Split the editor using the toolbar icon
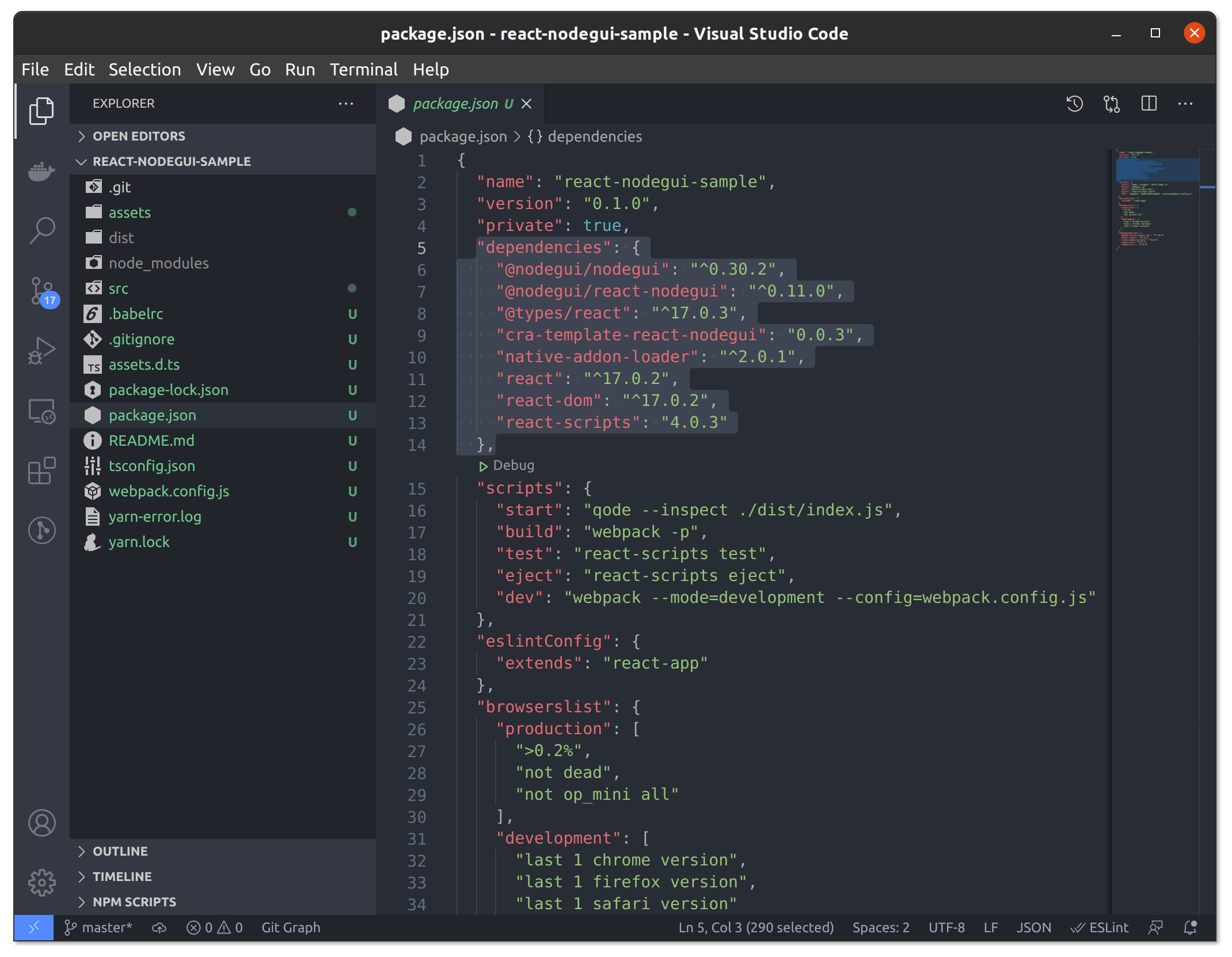The height and width of the screenshot is (957, 1232). click(x=1148, y=104)
